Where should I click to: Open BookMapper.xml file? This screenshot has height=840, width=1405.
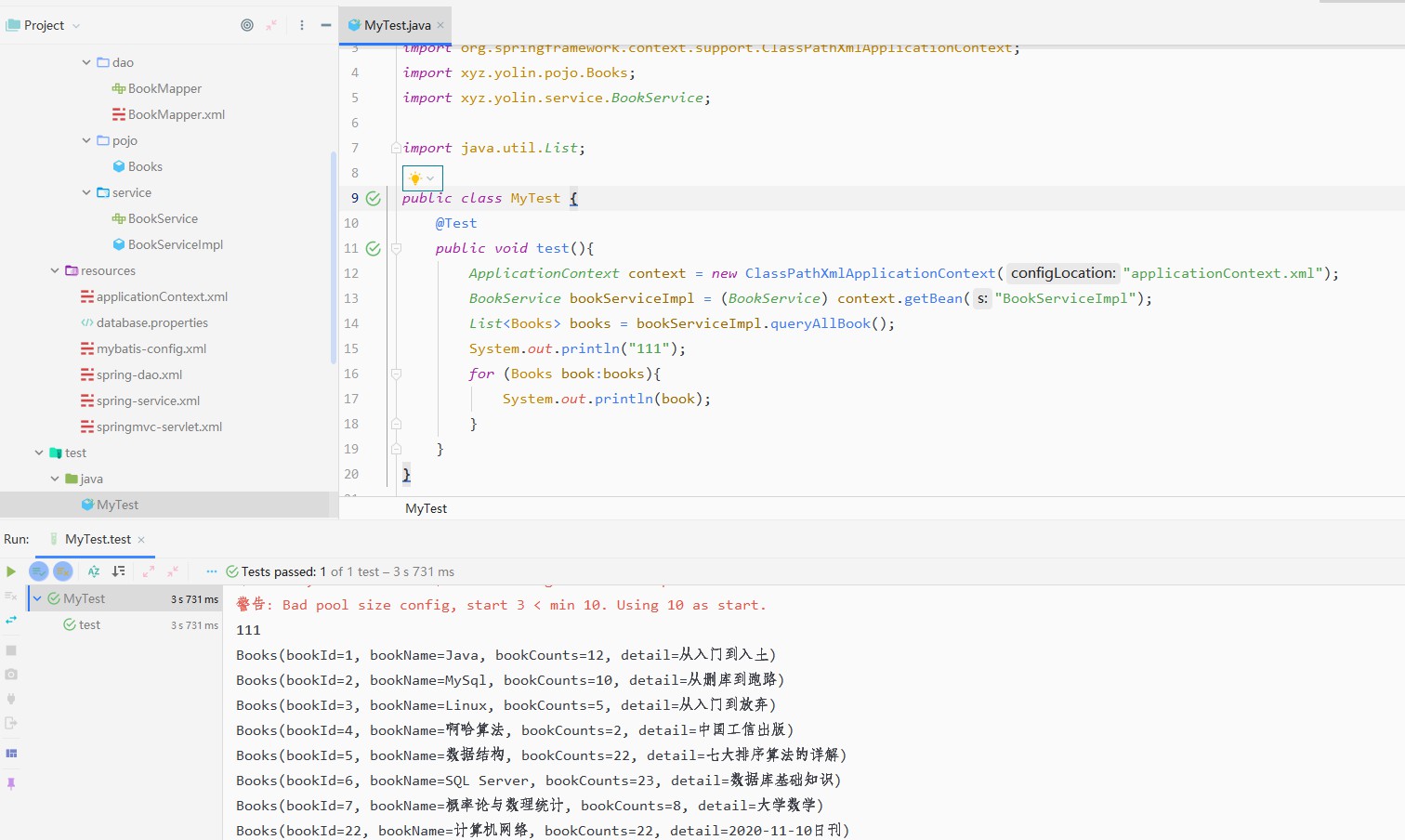[176, 114]
